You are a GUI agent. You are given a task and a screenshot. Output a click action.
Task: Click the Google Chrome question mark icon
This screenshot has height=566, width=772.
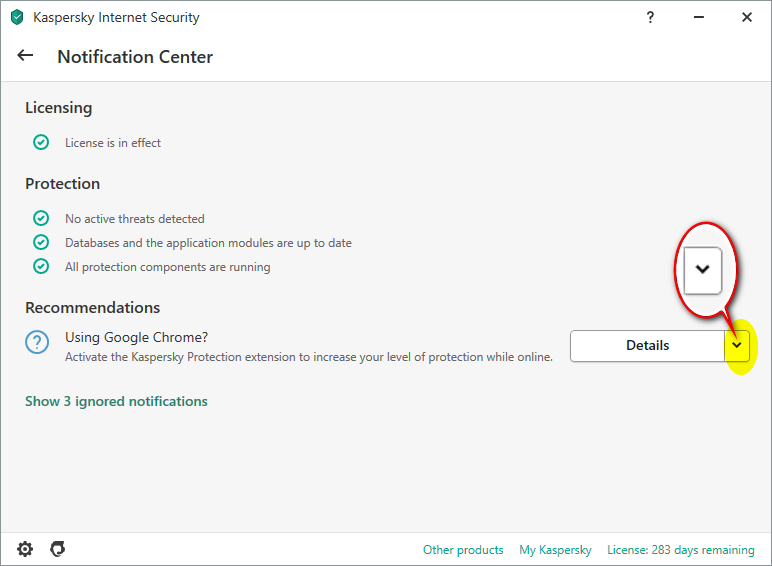[x=37, y=342]
